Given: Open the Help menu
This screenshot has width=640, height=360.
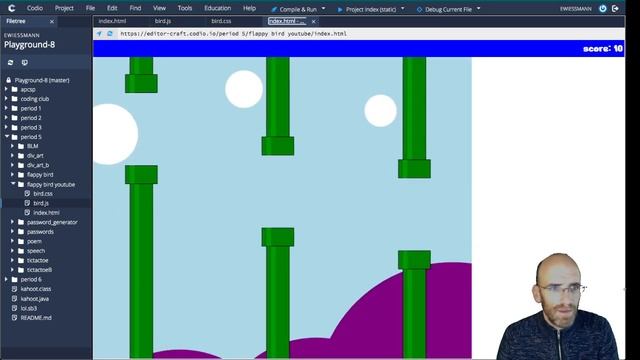Looking at the screenshot, I should click(x=249, y=8).
